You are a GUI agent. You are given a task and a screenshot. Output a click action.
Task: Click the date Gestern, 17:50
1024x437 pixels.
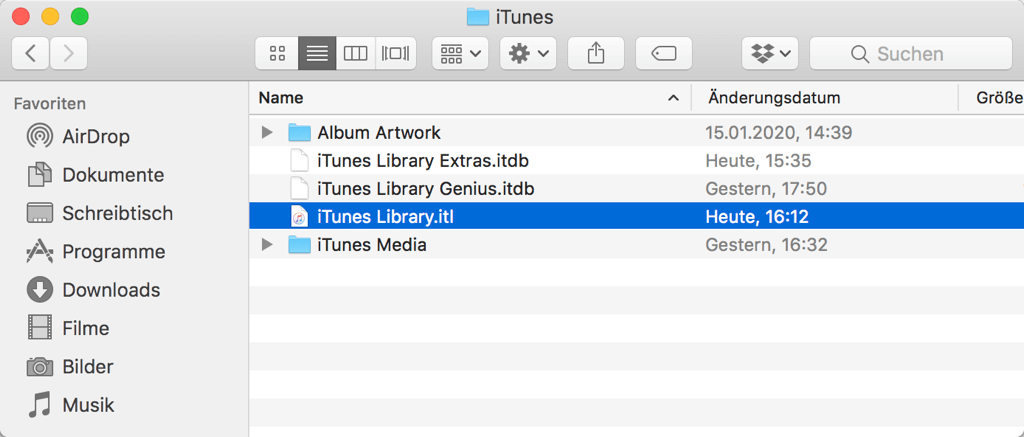[x=766, y=189]
